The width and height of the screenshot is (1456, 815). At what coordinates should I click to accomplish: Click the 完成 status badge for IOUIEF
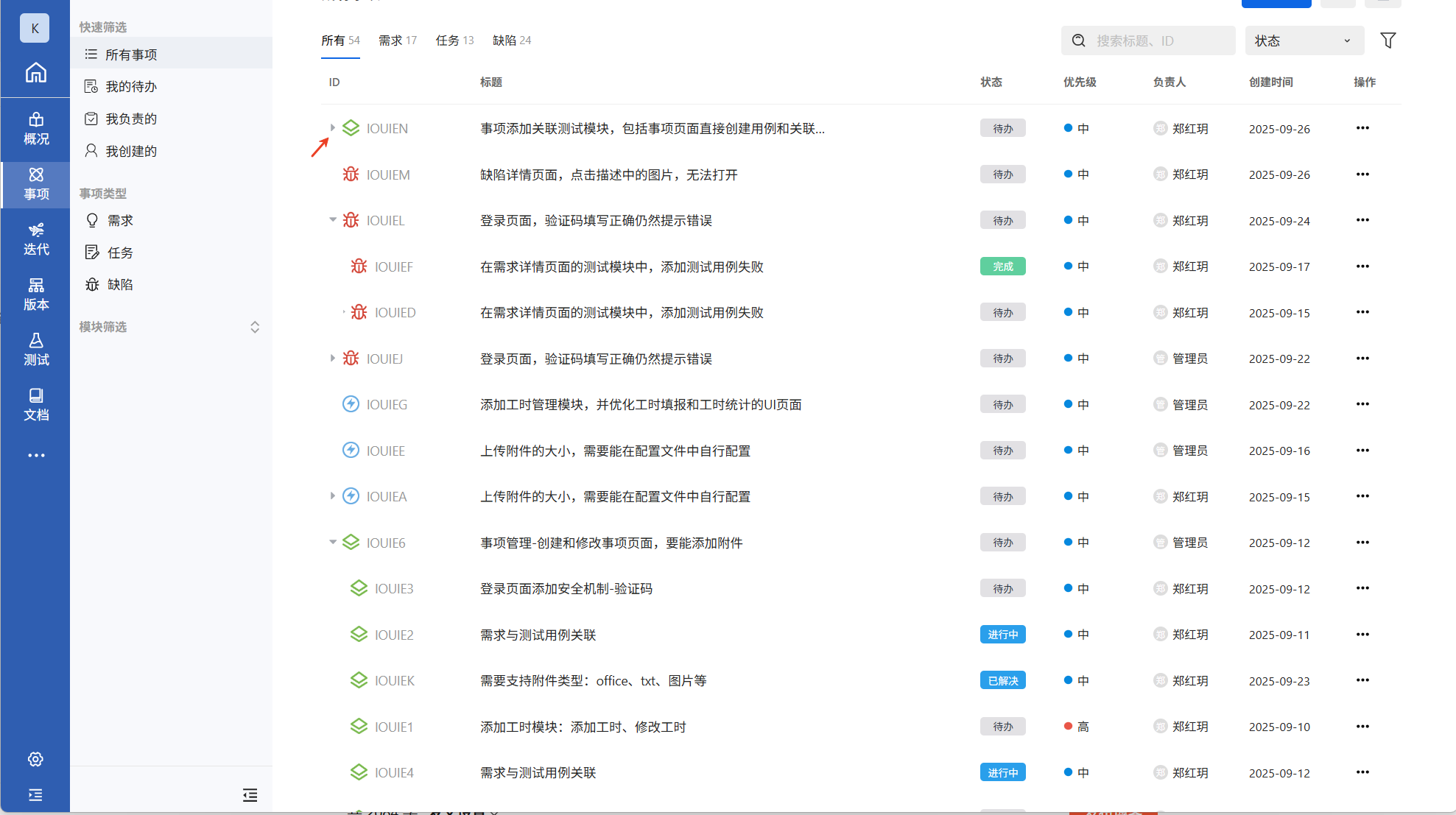click(x=1002, y=267)
